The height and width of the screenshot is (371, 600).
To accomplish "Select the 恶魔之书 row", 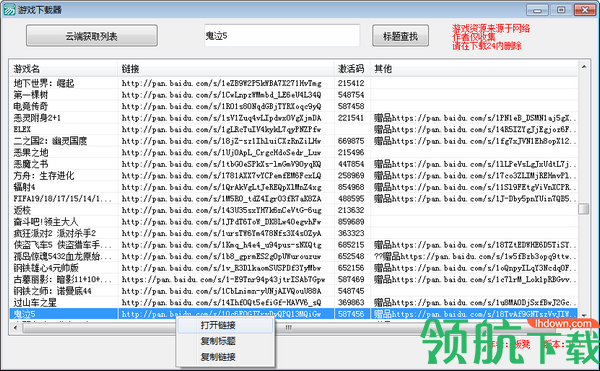I will tap(293, 164).
